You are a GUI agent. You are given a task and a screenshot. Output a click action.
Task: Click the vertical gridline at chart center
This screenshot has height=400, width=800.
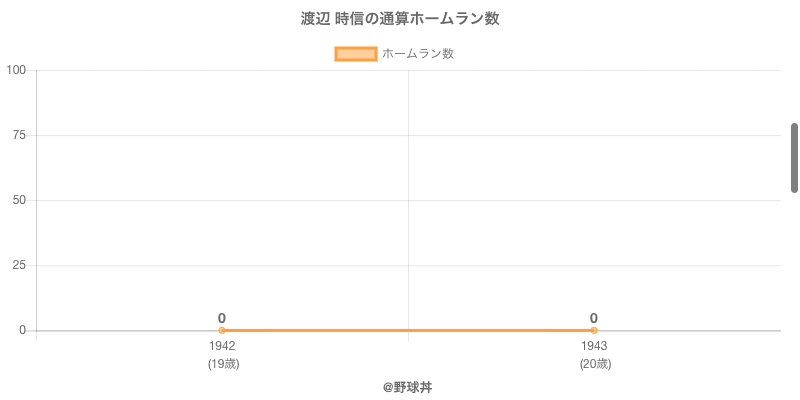[408, 200]
